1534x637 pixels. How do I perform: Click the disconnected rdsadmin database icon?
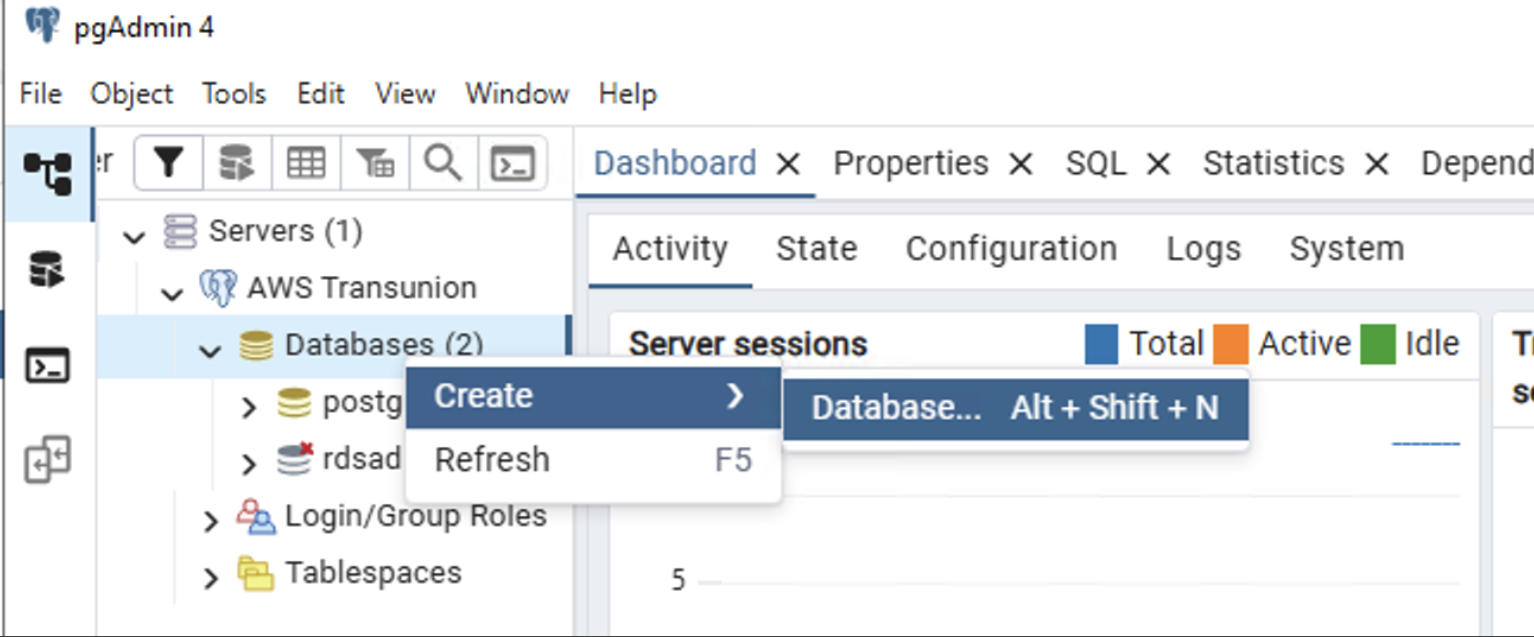click(x=295, y=460)
